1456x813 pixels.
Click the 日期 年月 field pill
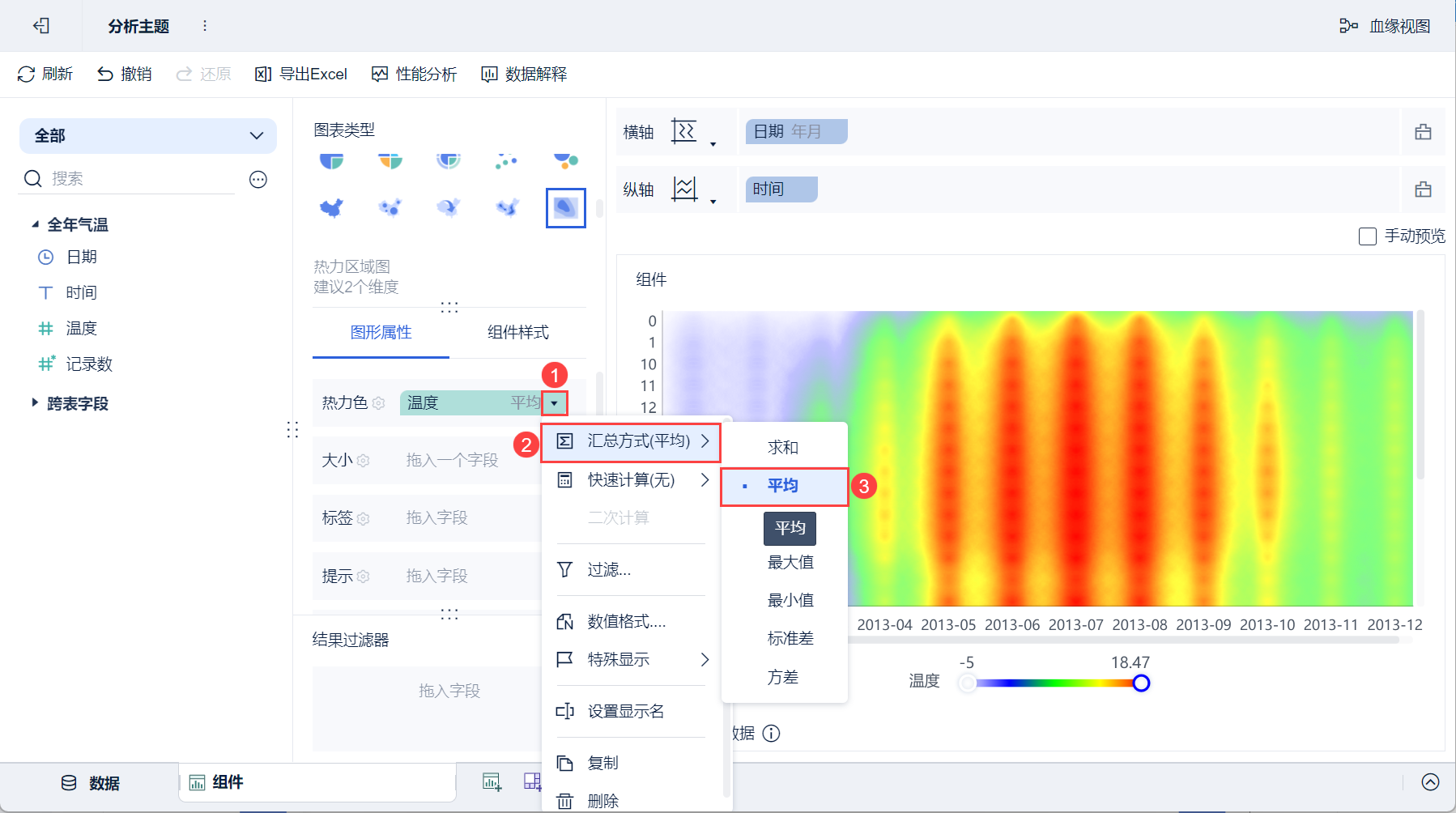[x=796, y=131]
